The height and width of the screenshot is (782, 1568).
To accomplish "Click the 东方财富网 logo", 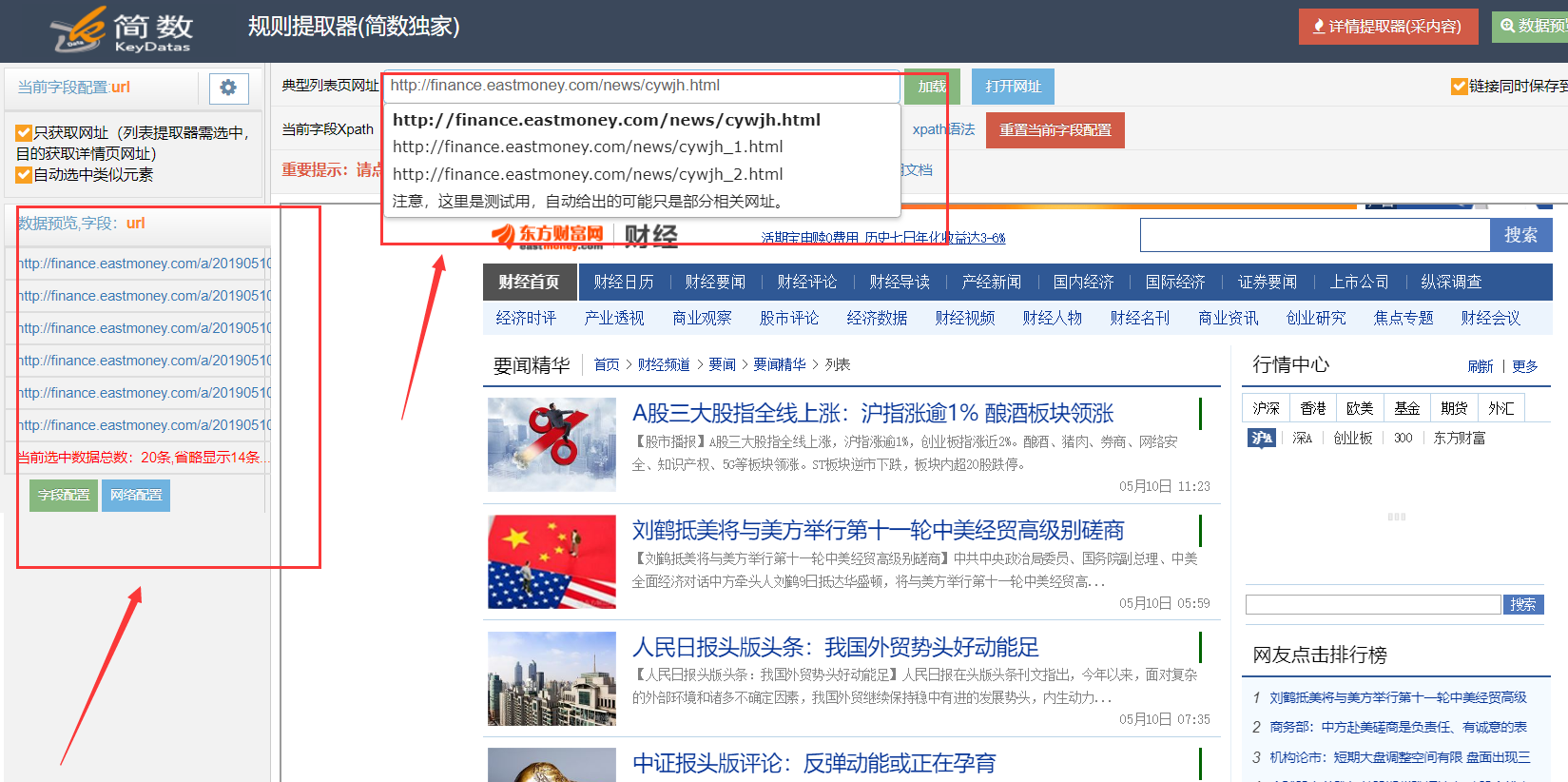I will pyautogui.click(x=548, y=236).
